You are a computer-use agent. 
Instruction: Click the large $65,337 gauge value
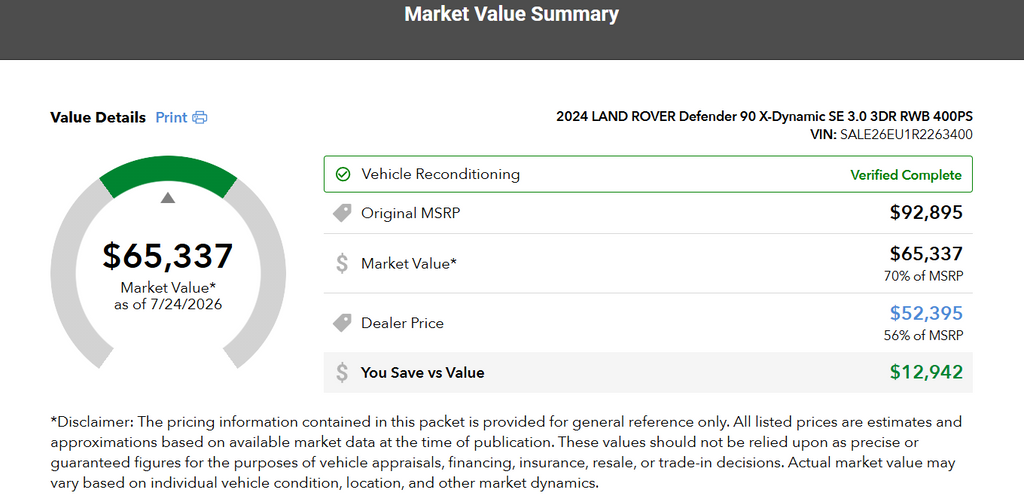[168, 256]
